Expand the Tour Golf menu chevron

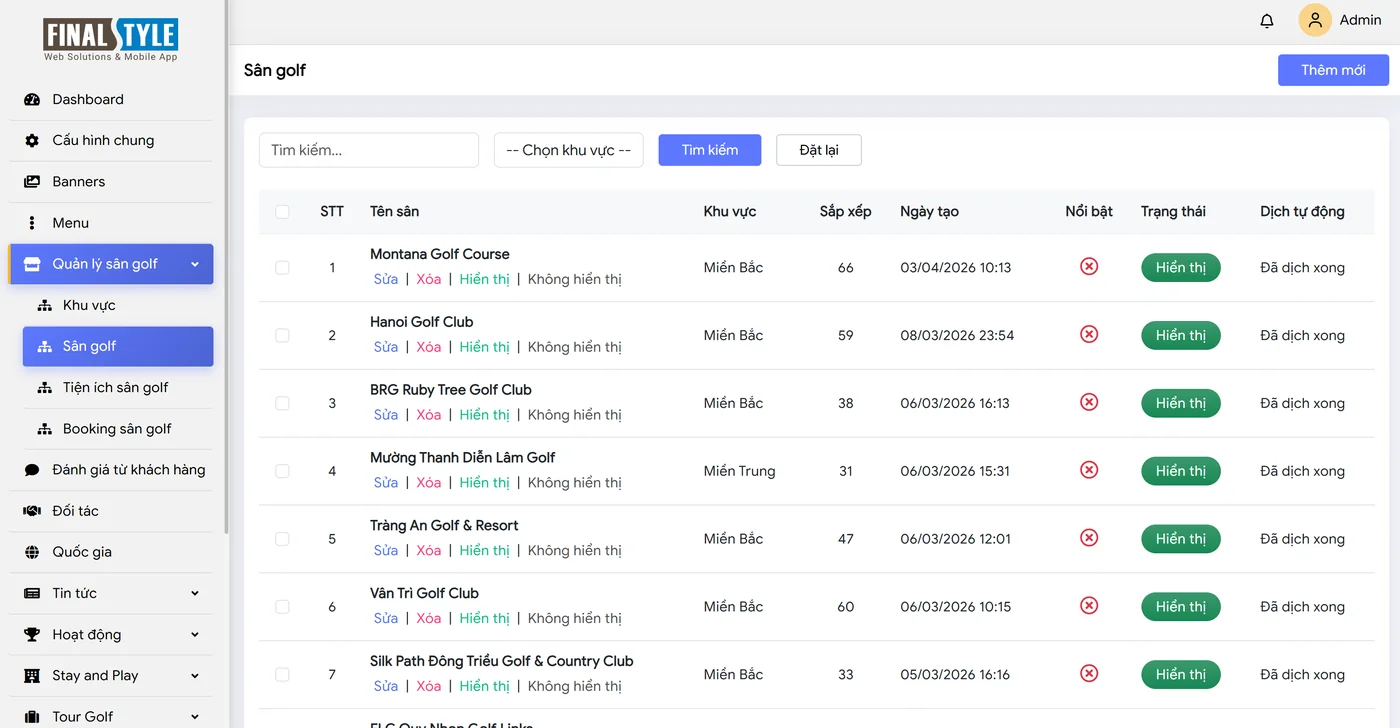click(195, 717)
